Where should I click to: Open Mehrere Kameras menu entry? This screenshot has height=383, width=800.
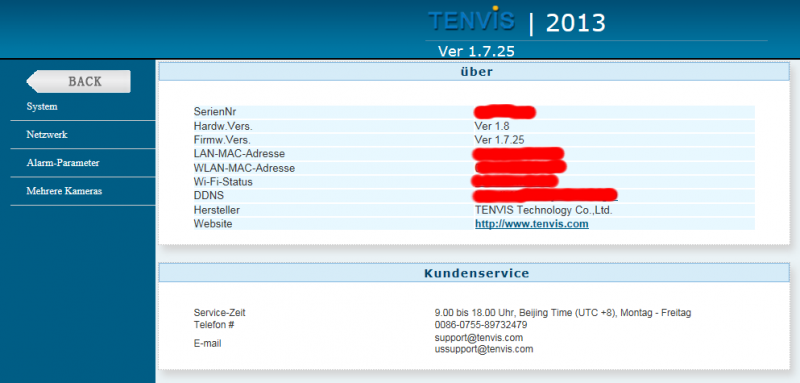click(64, 191)
